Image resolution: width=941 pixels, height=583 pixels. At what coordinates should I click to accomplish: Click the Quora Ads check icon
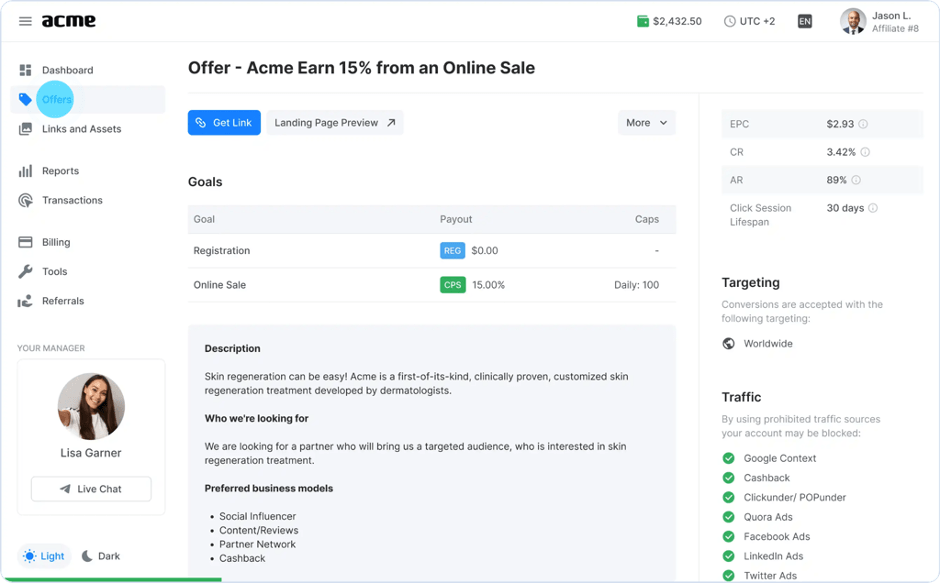pos(729,518)
